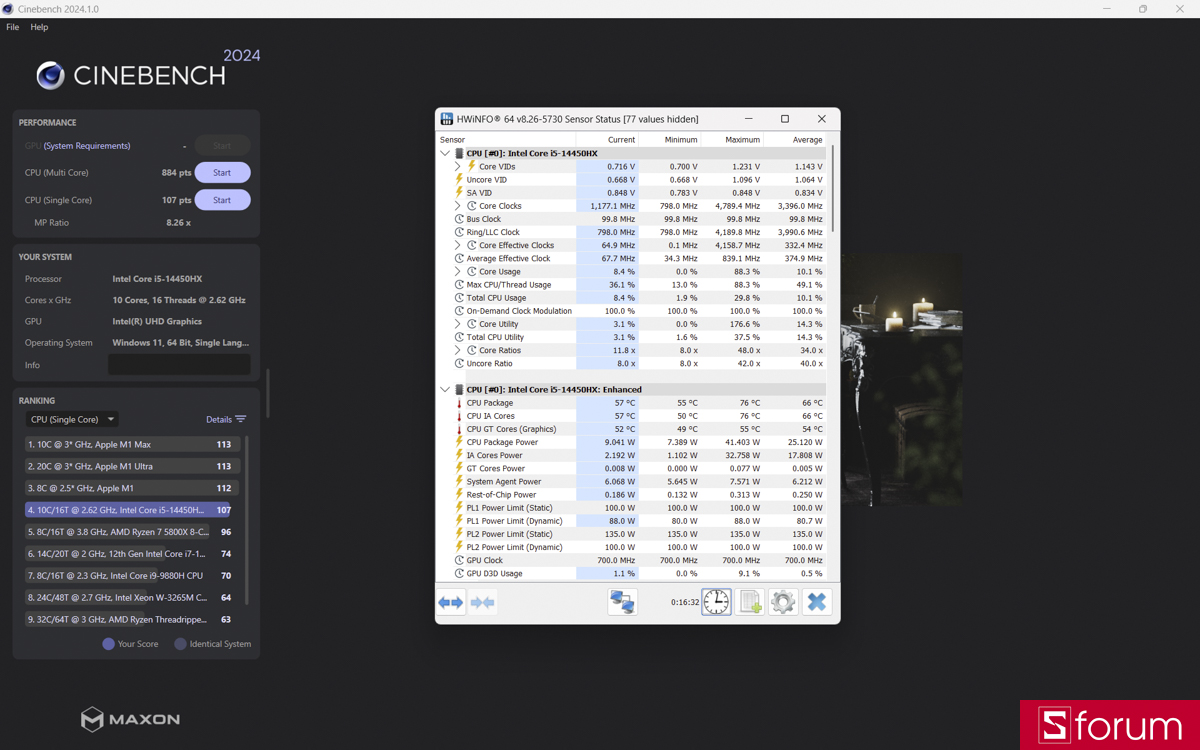
Task: Click the thermometer icon beside CPU Package
Action: coord(459,403)
